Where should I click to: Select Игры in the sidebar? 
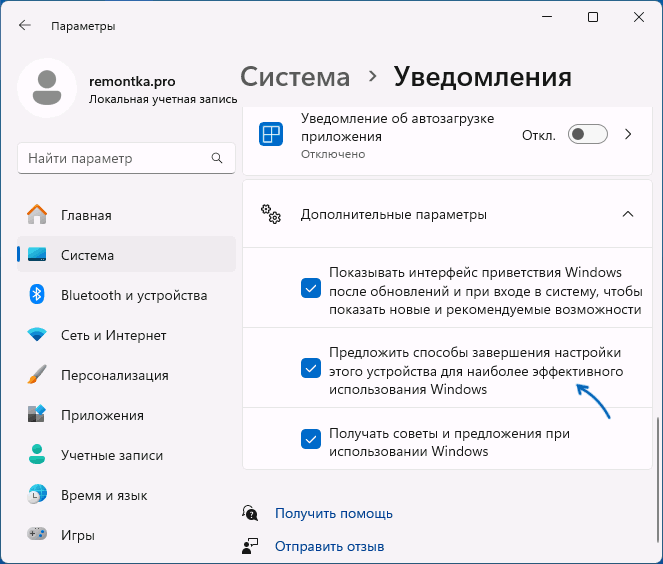pos(78,535)
